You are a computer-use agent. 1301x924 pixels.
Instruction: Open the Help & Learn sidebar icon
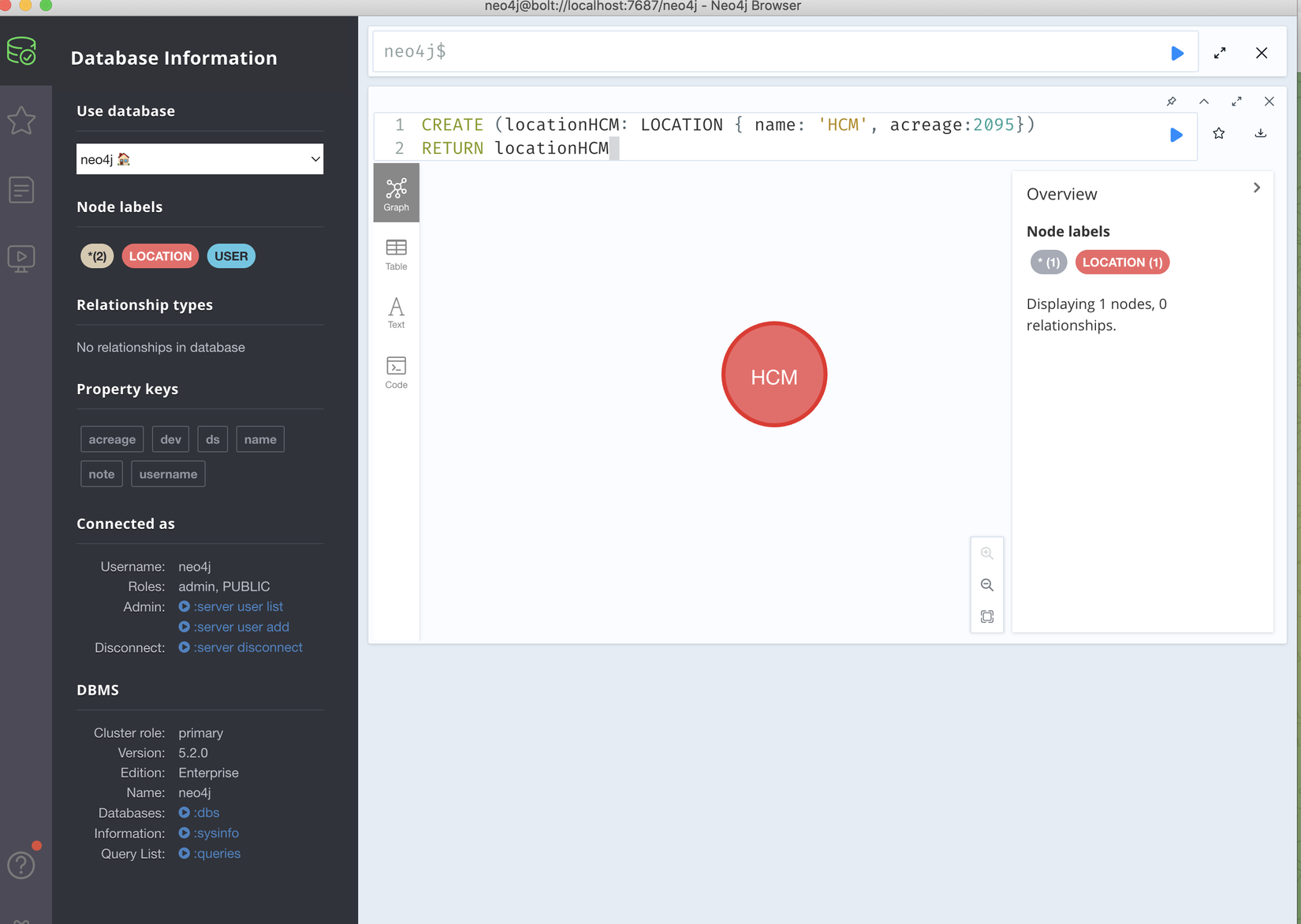(x=21, y=865)
